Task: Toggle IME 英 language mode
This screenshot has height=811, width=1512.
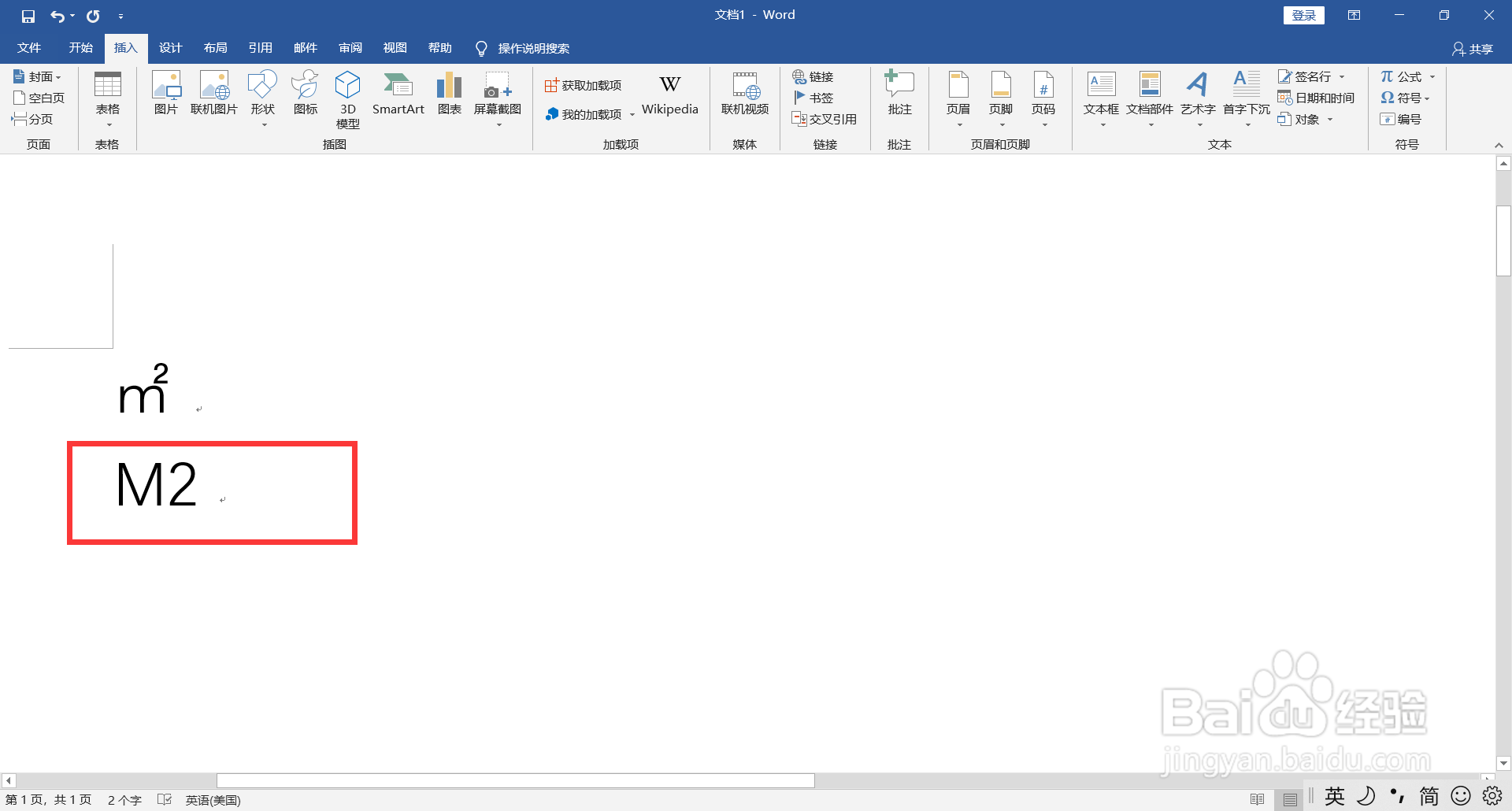Action: pyautogui.click(x=1335, y=796)
